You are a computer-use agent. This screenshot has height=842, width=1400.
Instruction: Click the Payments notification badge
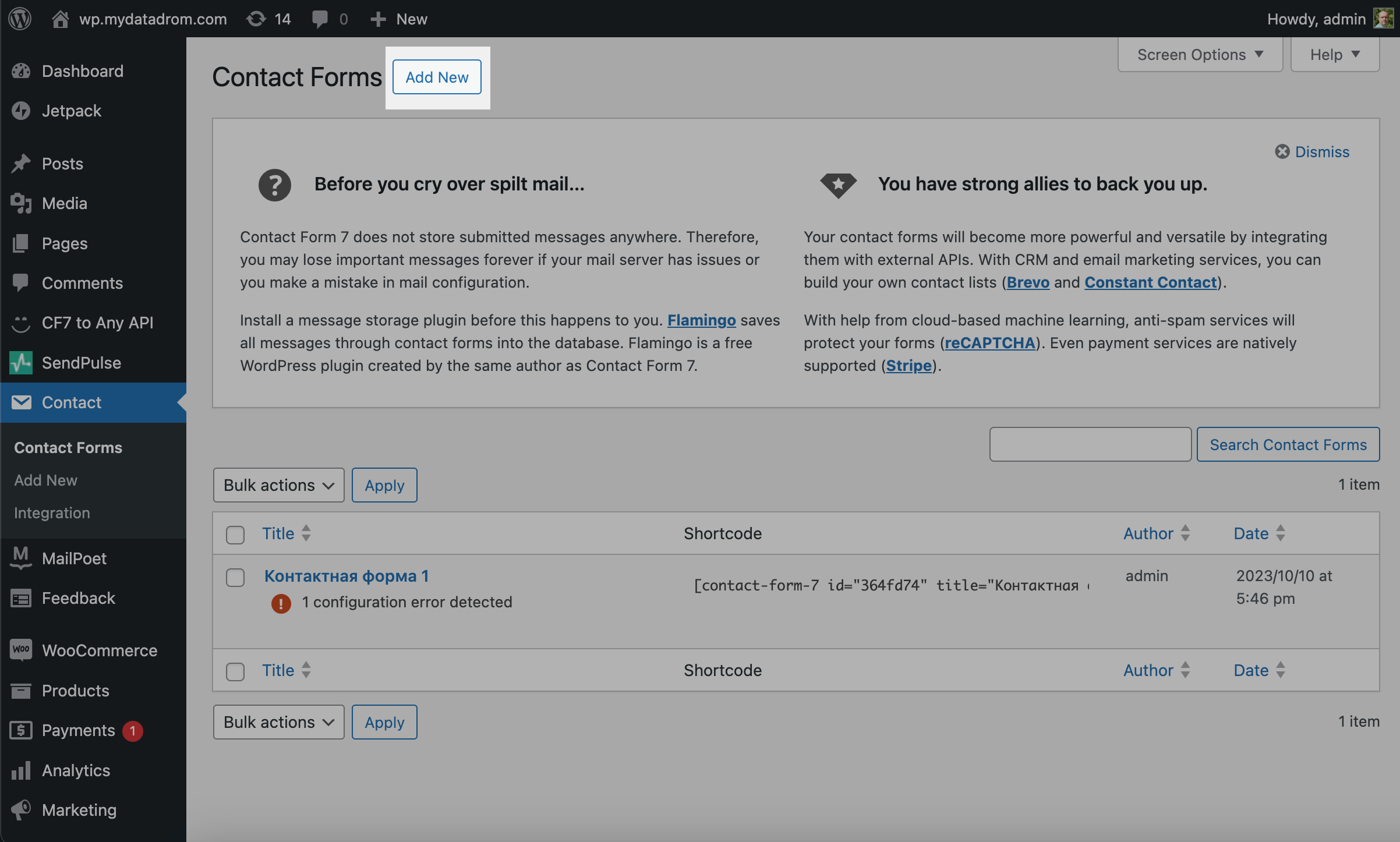(x=133, y=730)
